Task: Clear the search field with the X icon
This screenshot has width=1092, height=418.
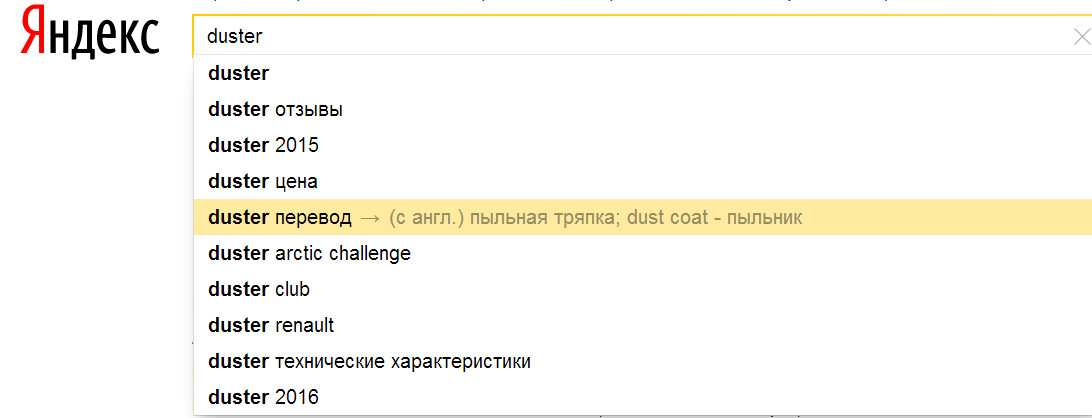Action: click(x=1082, y=37)
